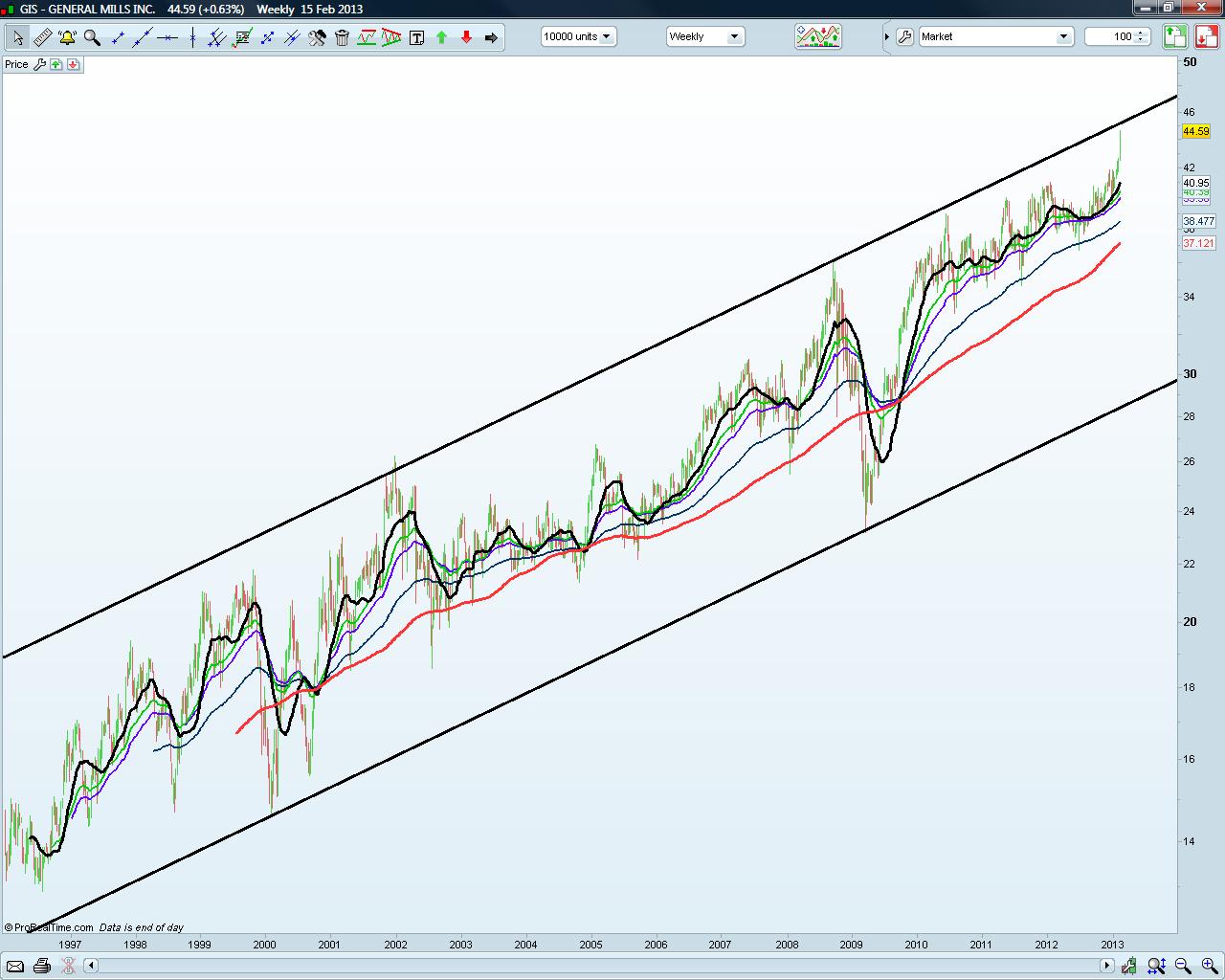Open the hammer and wrench object settings
Viewport: 1225px width, 980px height.
317,37
